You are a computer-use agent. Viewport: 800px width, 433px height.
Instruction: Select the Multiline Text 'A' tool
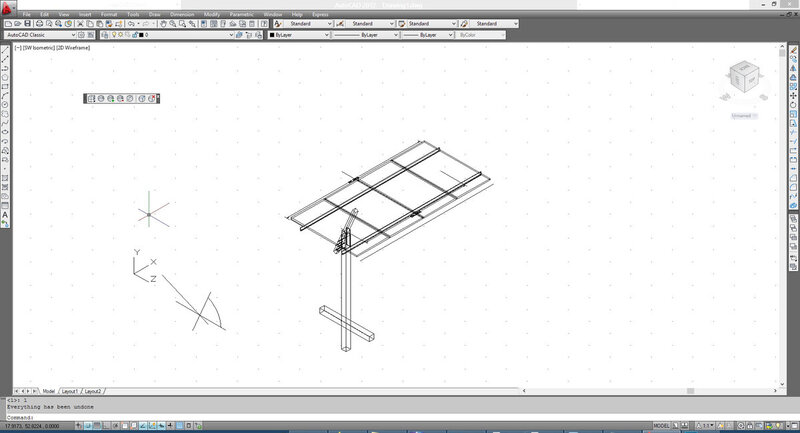(x=5, y=215)
